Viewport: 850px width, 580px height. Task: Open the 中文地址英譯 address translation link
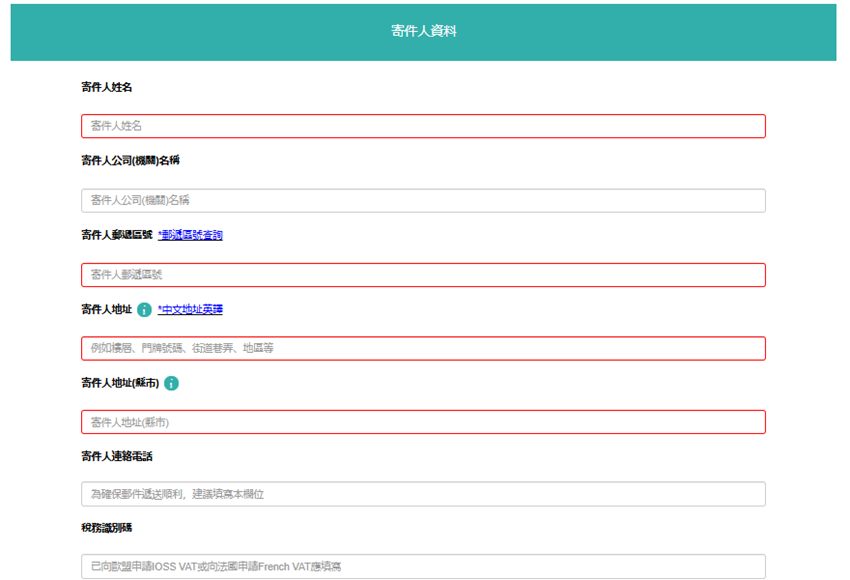(190, 310)
